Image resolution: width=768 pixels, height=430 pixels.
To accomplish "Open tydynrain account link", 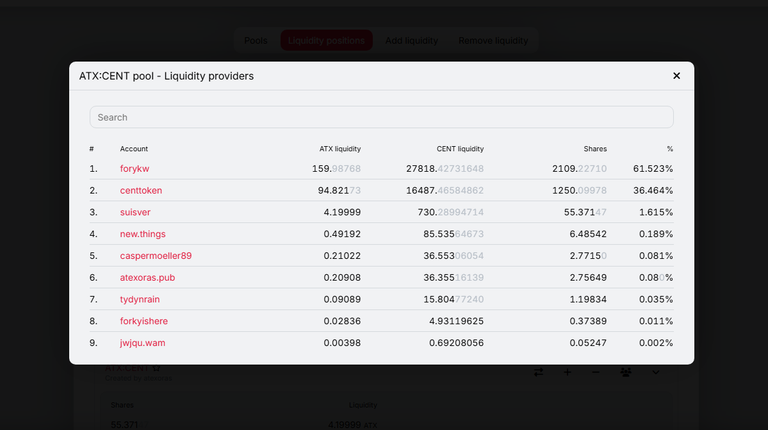I will click(140, 299).
